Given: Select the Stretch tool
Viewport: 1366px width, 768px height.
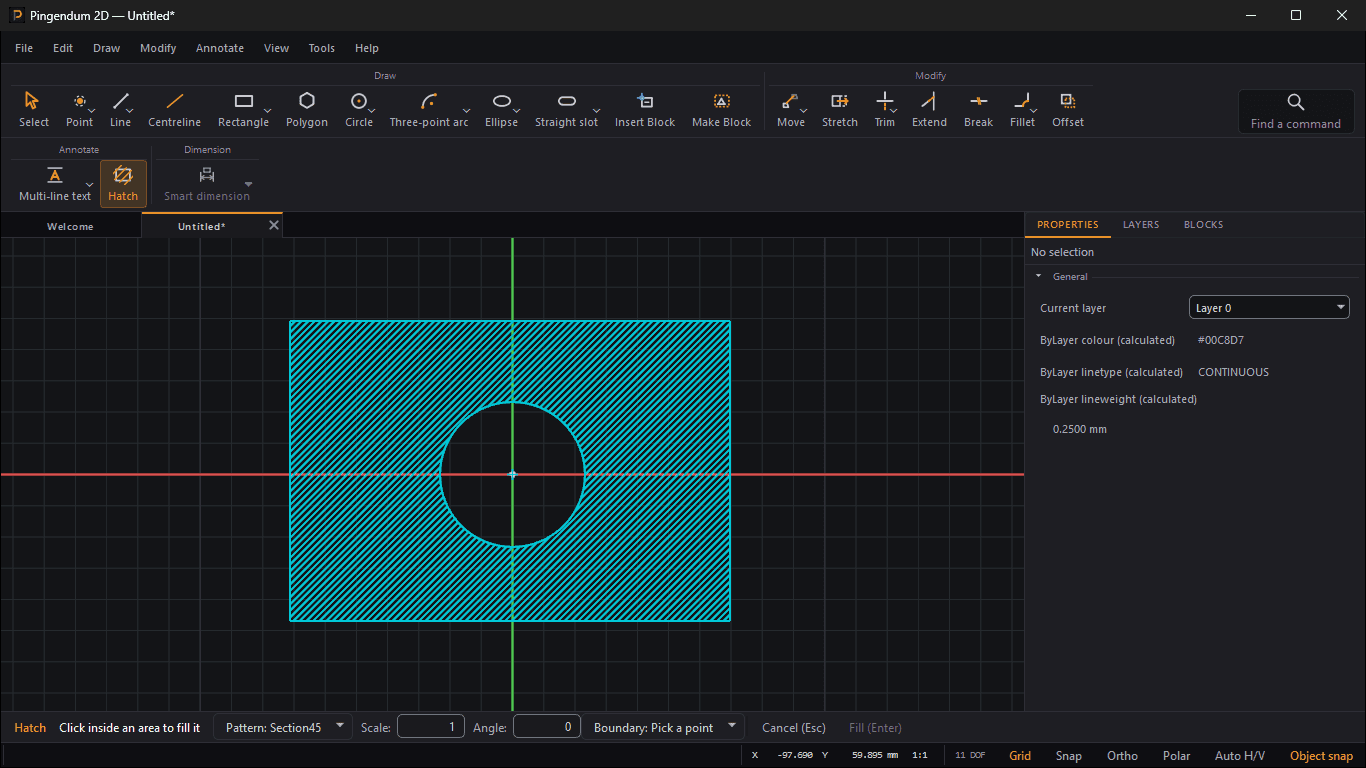Looking at the screenshot, I should pos(839,110).
